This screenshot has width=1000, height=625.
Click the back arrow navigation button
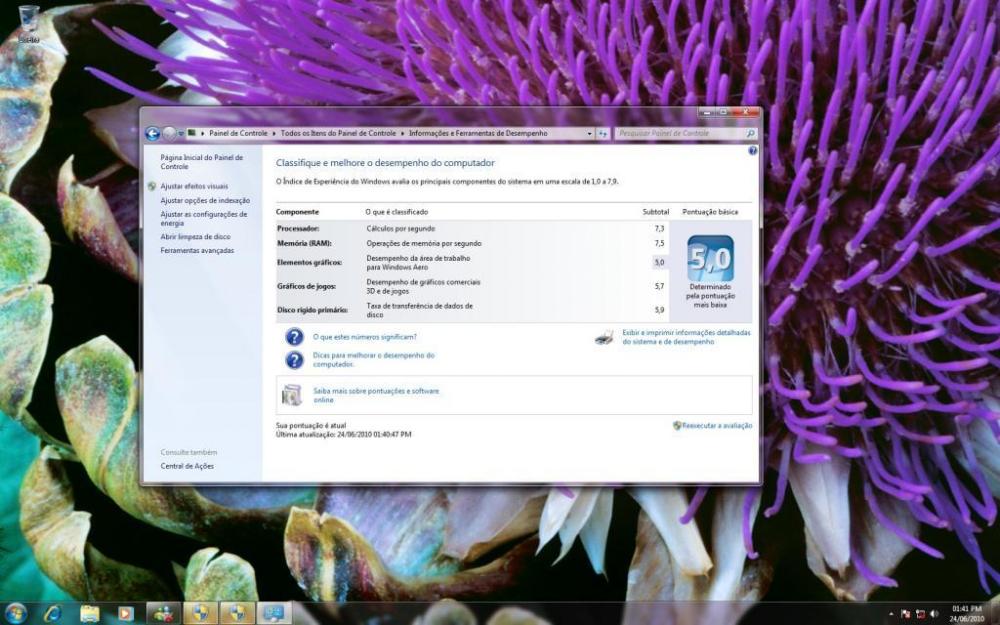(152, 133)
